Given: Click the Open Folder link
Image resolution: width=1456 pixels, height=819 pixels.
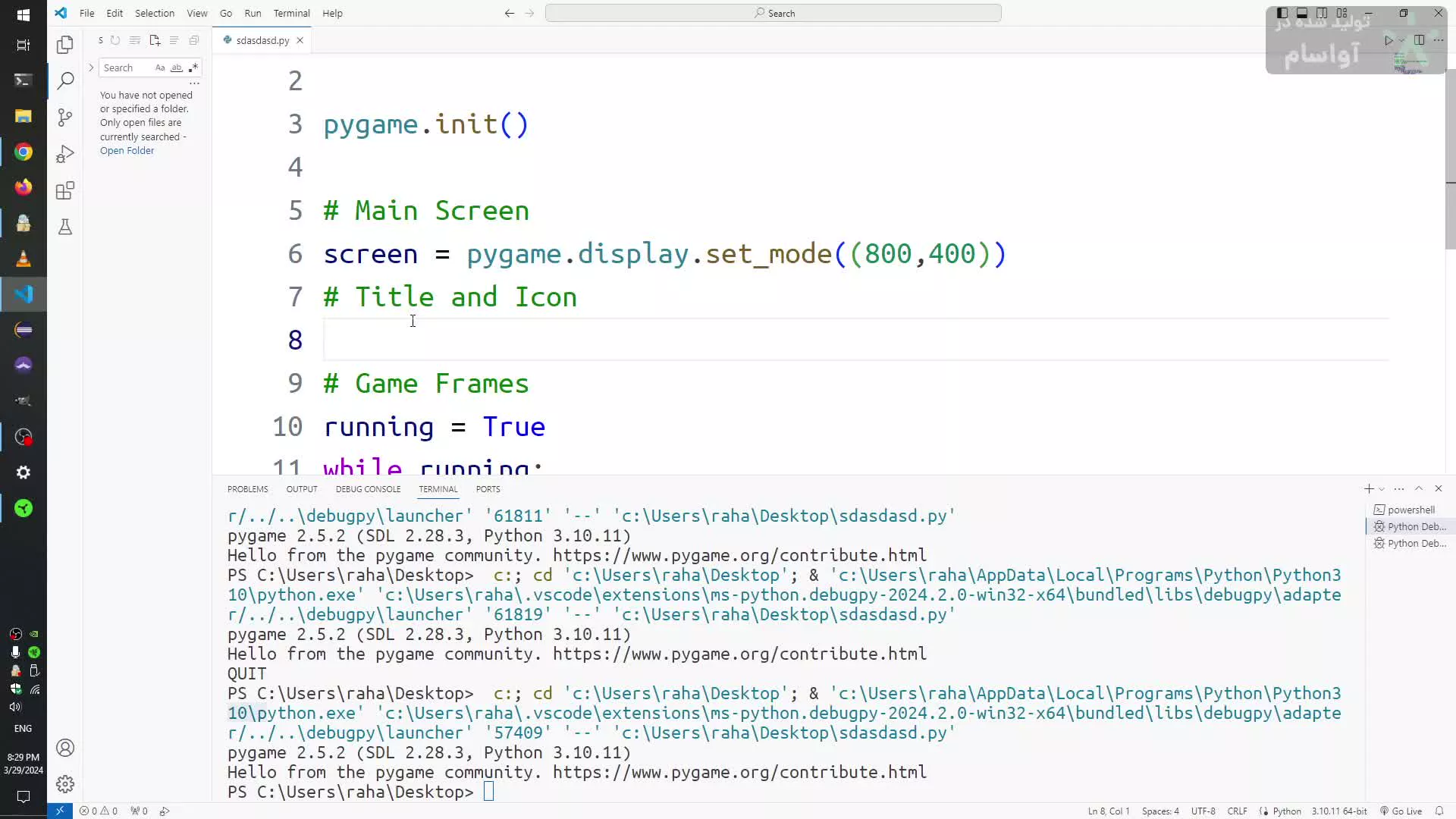Looking at the screenshot, I should 125,150.
